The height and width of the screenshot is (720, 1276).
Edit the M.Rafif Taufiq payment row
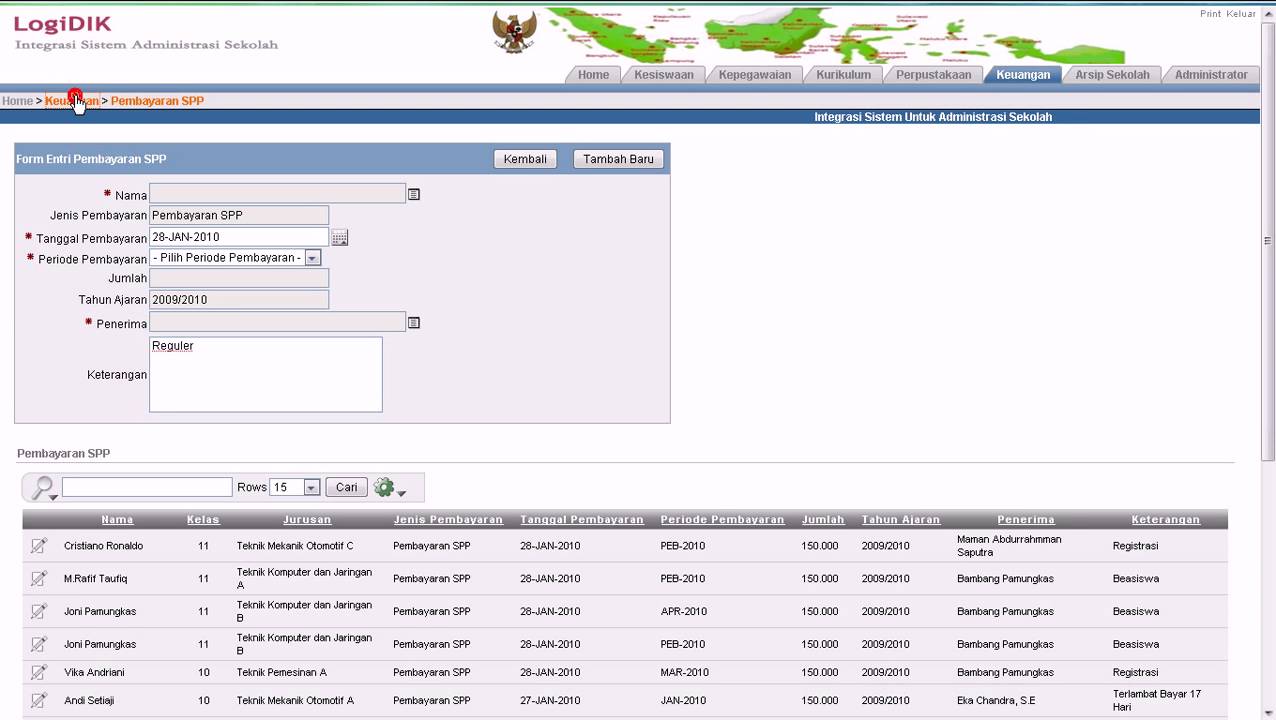coord(39,578)
